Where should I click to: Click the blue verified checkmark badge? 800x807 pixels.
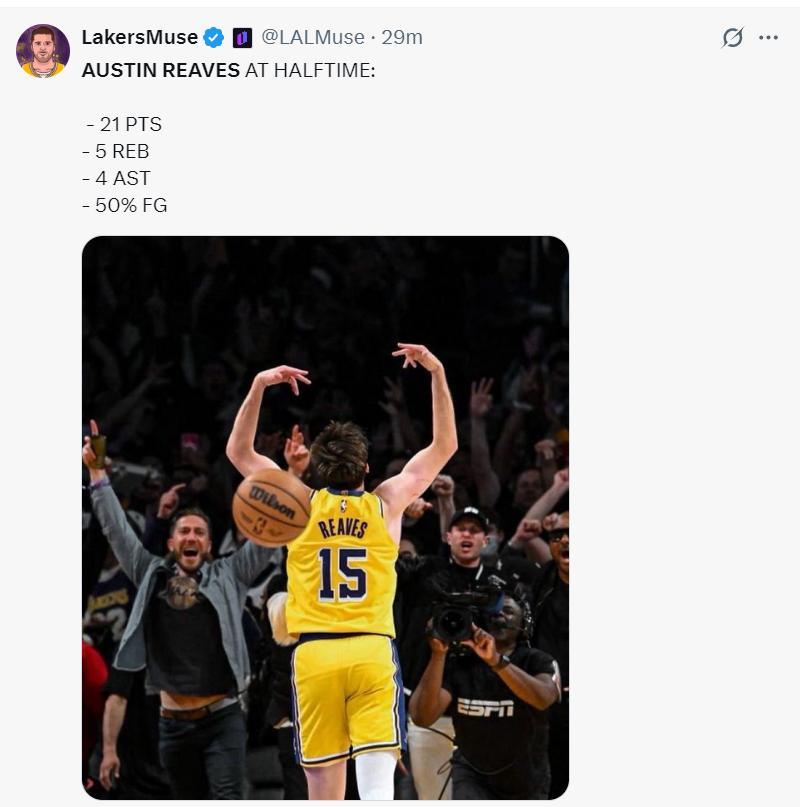coord(214,38)
